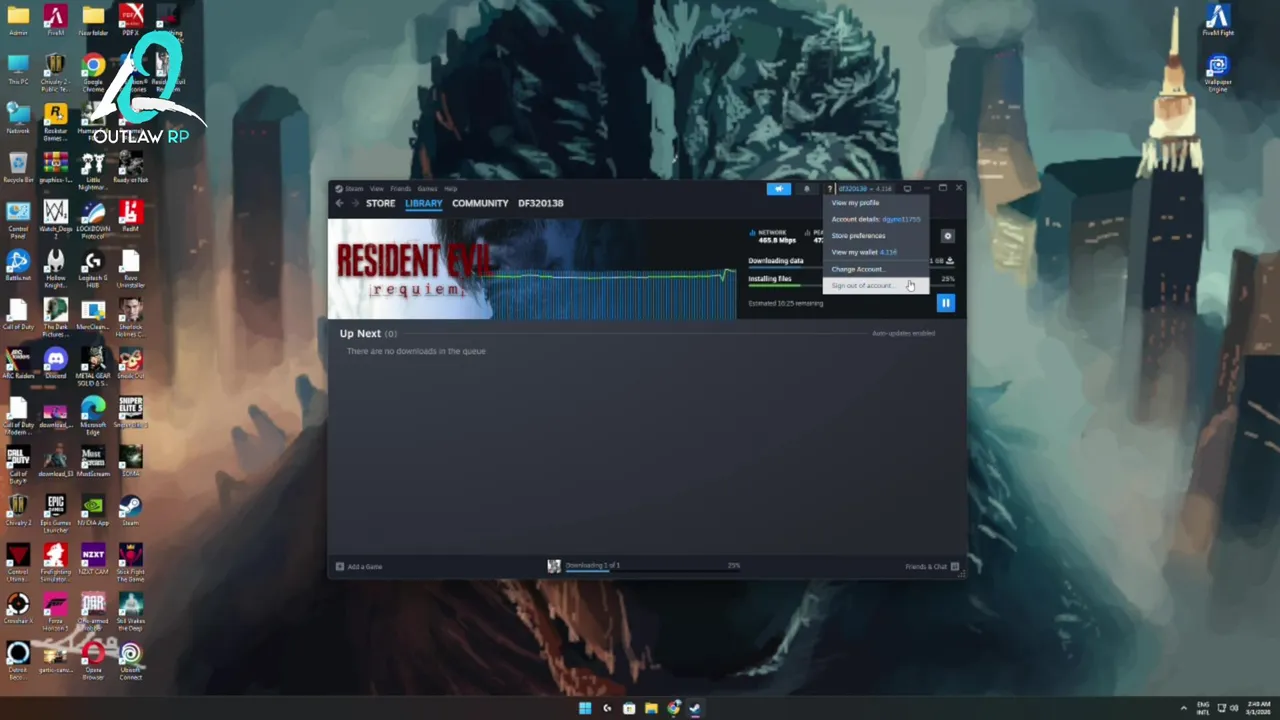Click the Auto-updates enabled label
The image size is (1280, 720).
(903, 333)
